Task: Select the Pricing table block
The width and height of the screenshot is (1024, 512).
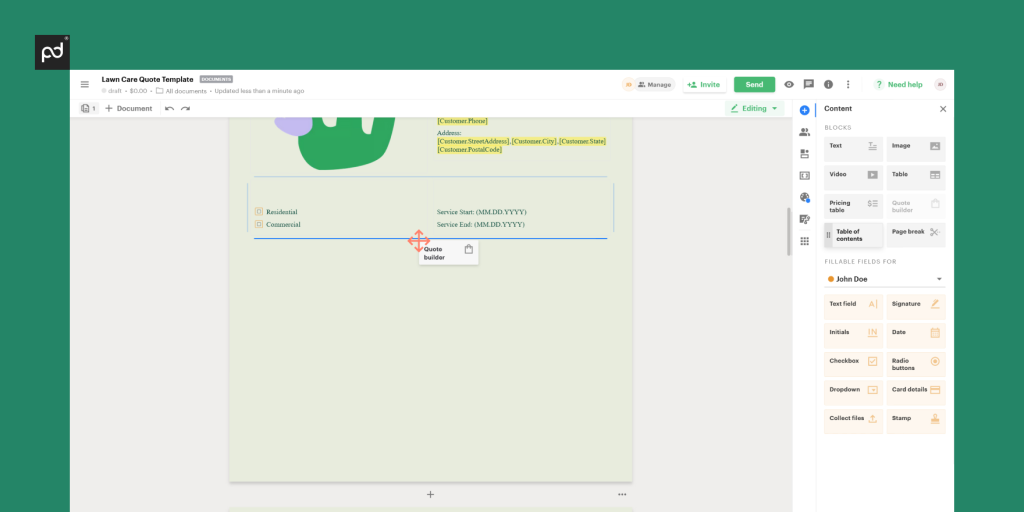Action: point(854,206)
